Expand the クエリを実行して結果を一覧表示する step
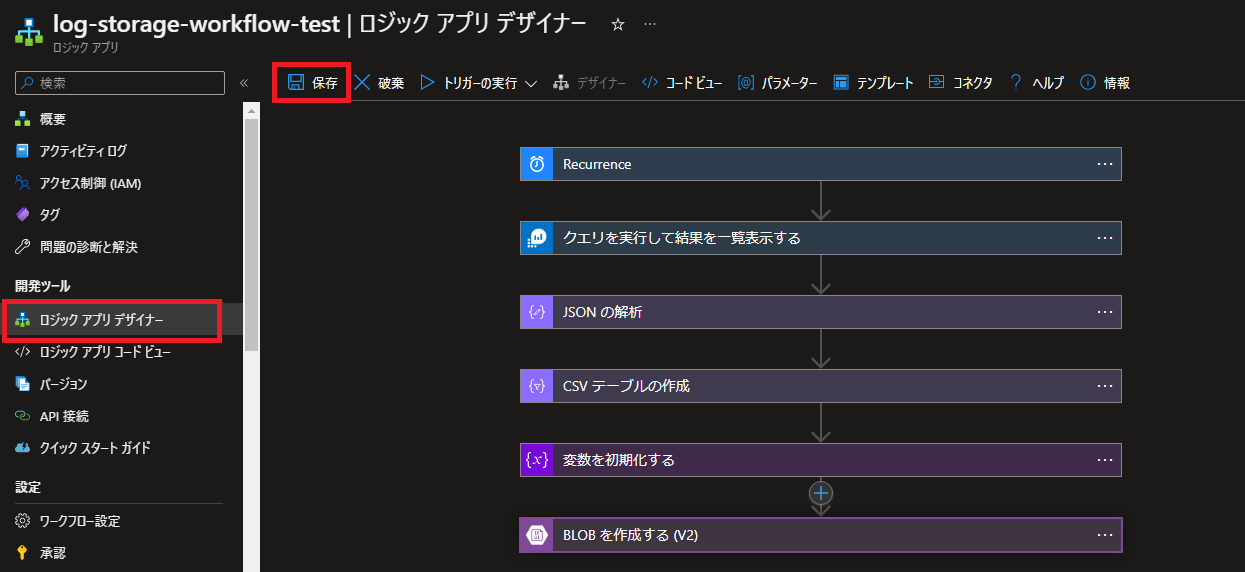Screen dimensions: 1245x572 point(820,238)
